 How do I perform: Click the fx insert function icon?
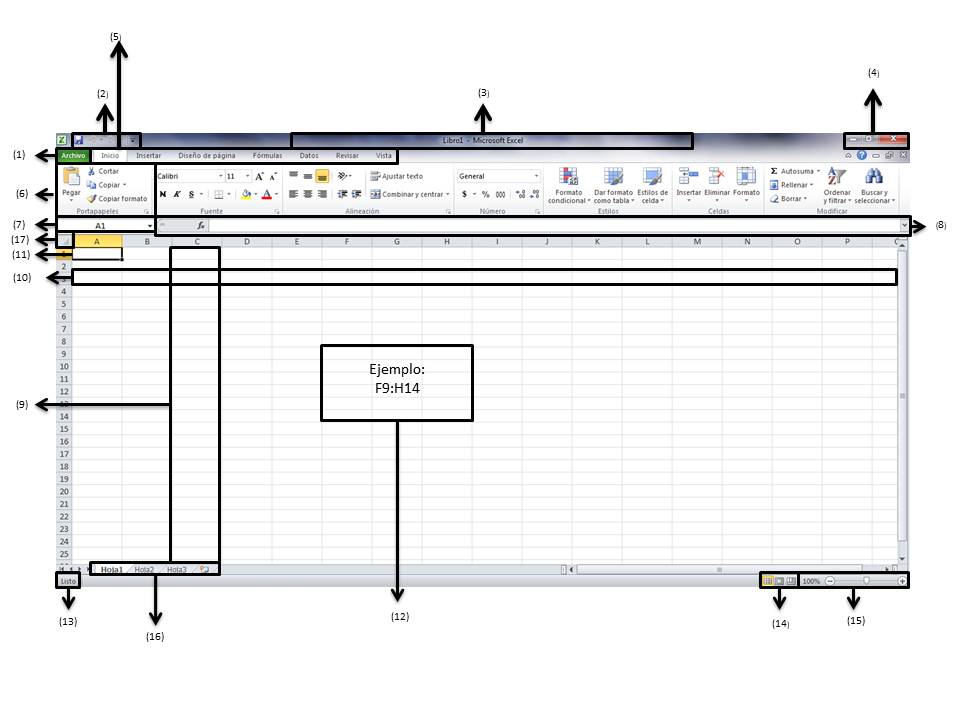tap(200, 225)
